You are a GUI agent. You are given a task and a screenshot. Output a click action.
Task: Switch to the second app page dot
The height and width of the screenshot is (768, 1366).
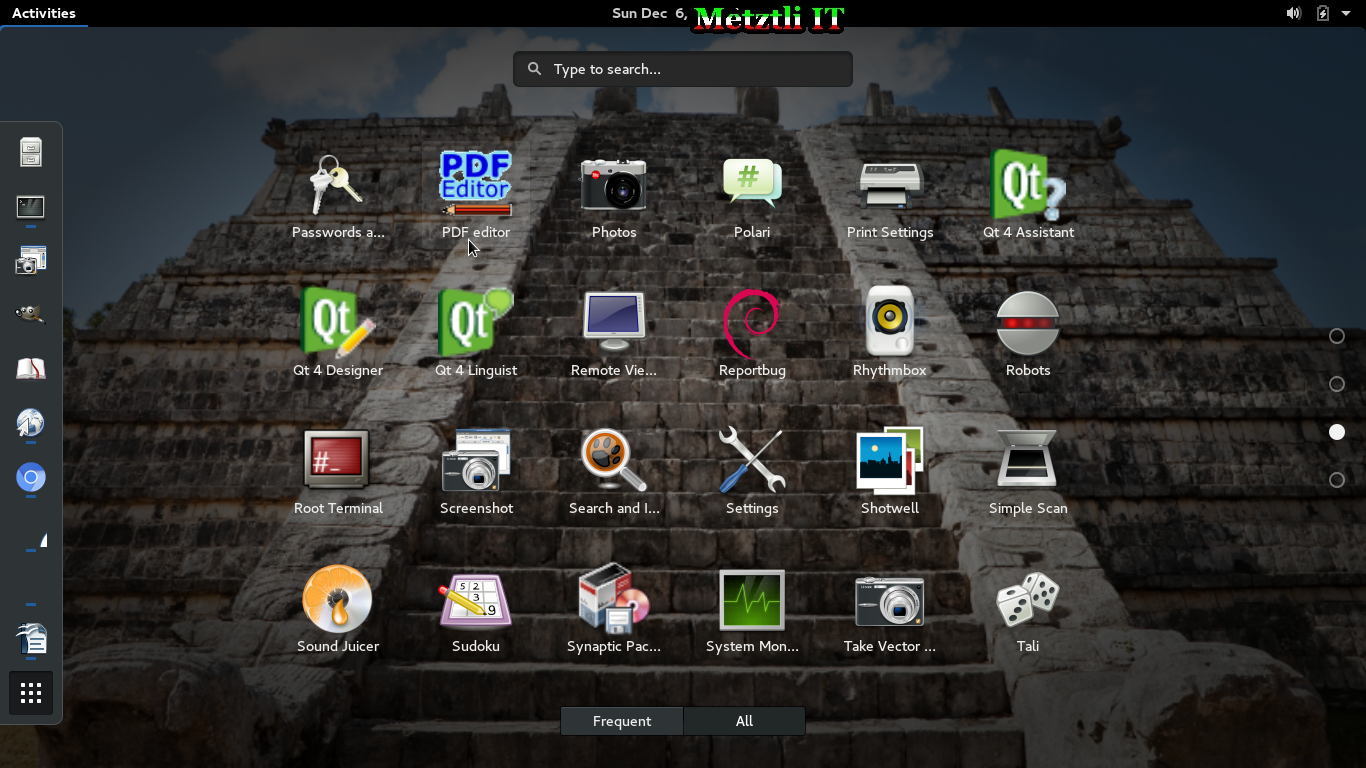coord(1337,384)
